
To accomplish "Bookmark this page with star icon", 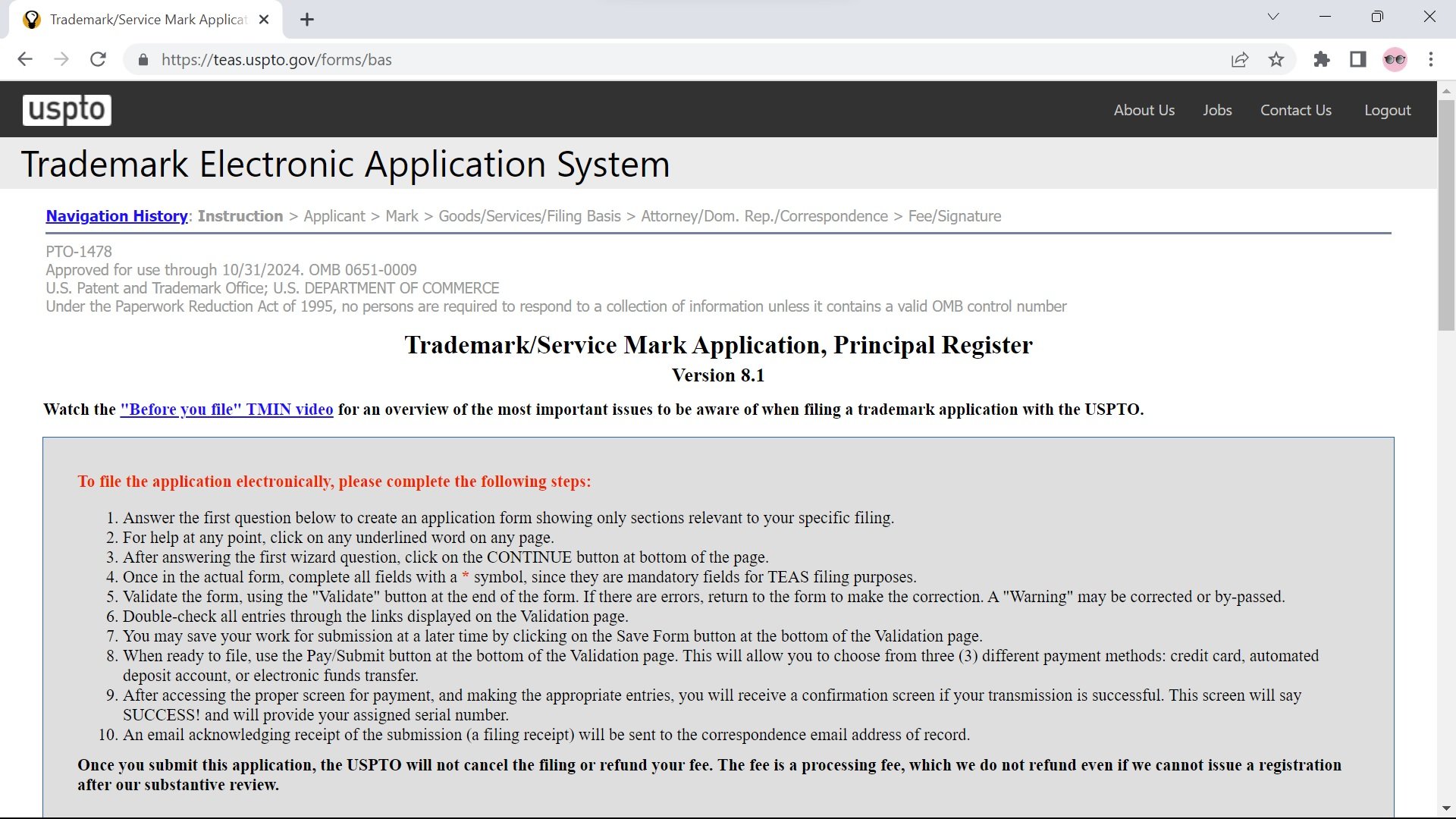I will [1276, 59].
